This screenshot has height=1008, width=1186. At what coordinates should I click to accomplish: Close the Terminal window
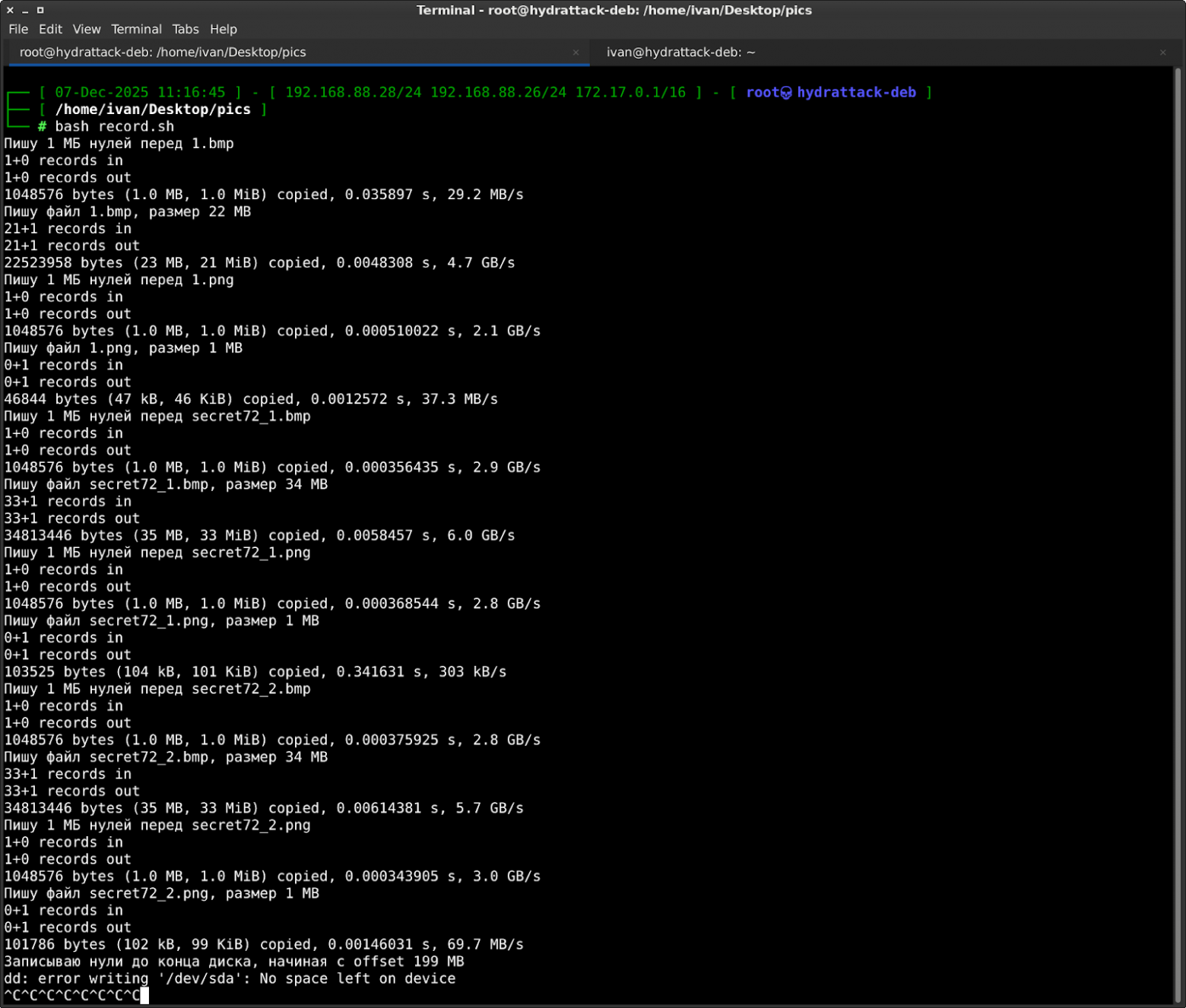click(x=10, y=10)
